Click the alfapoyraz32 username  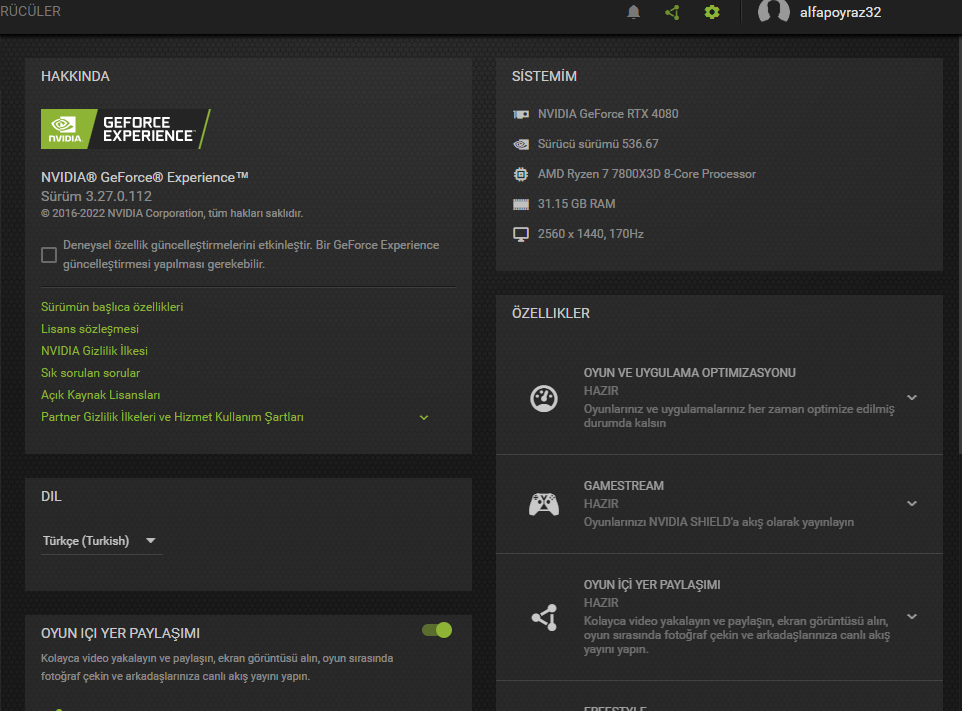[841, 12]
